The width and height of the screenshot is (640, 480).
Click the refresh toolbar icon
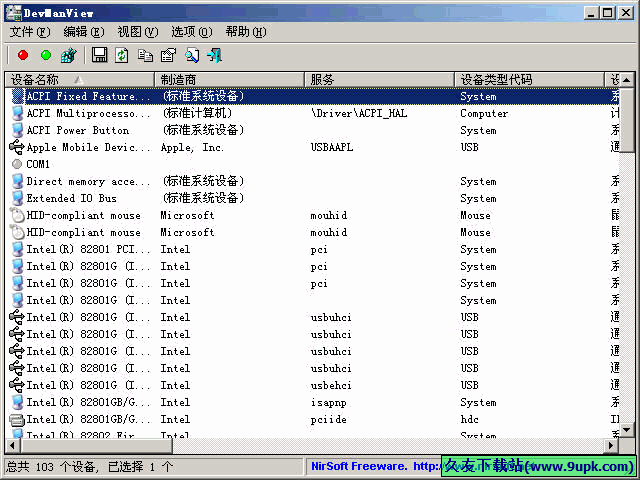(x=122, y=55)
